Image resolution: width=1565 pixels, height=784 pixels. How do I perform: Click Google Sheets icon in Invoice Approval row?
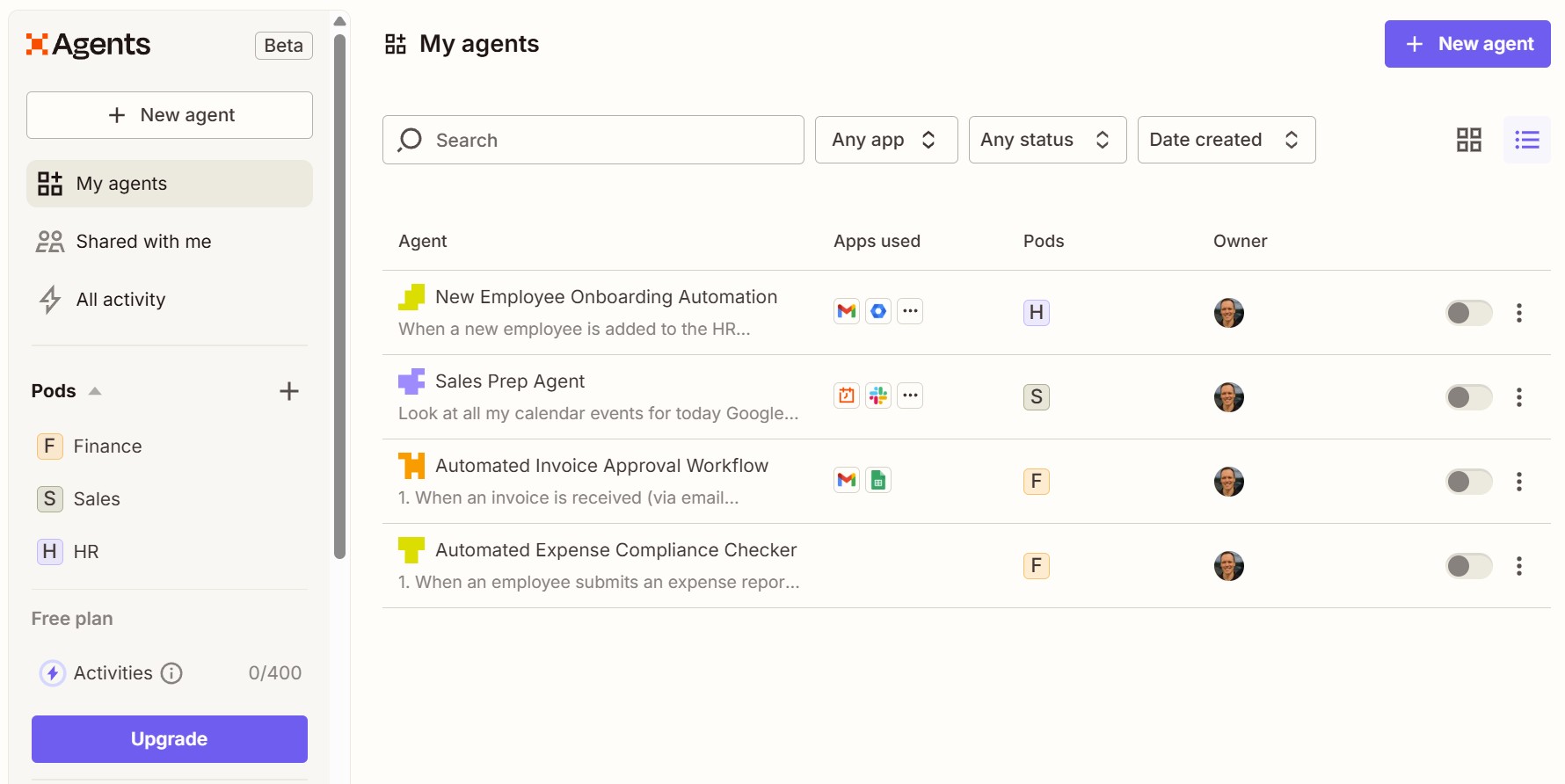tap(878, 480)
